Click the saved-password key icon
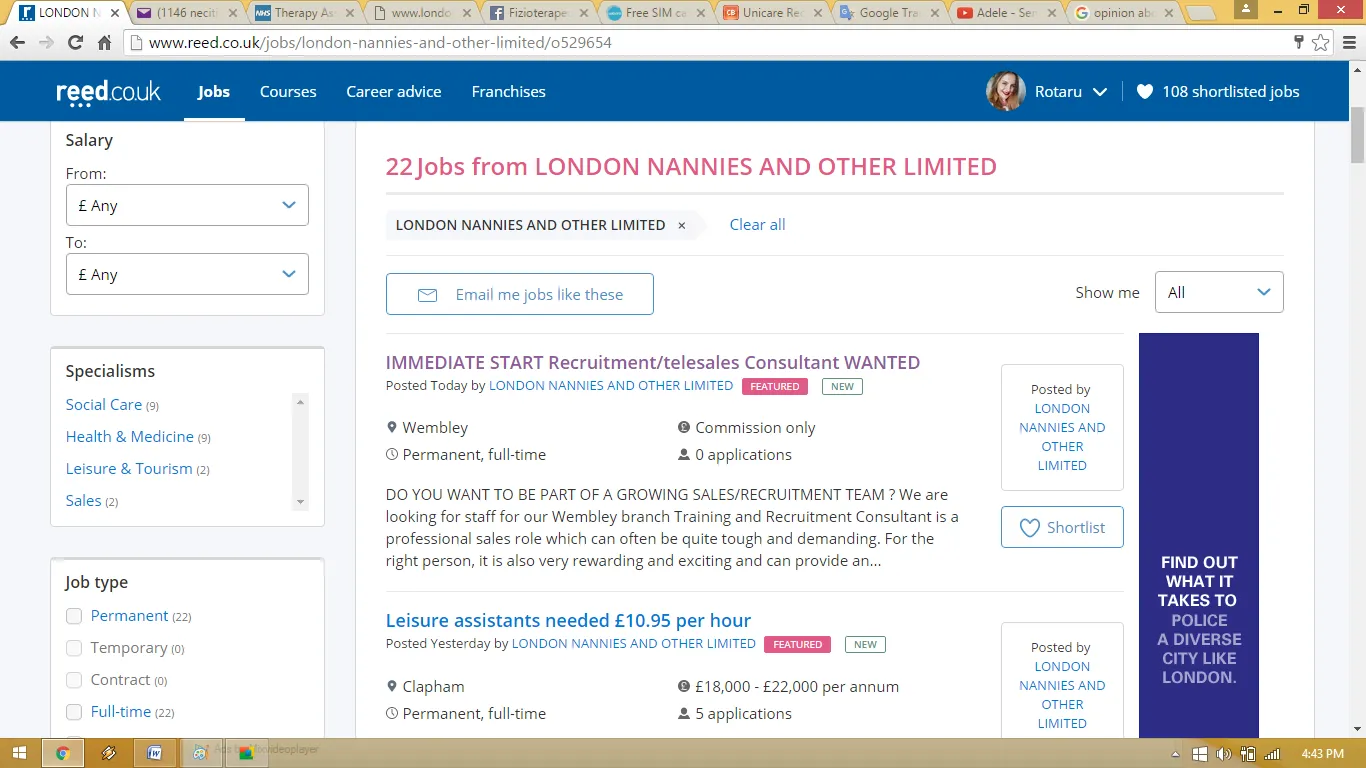1366x768 pixels. click(1298, 42)
